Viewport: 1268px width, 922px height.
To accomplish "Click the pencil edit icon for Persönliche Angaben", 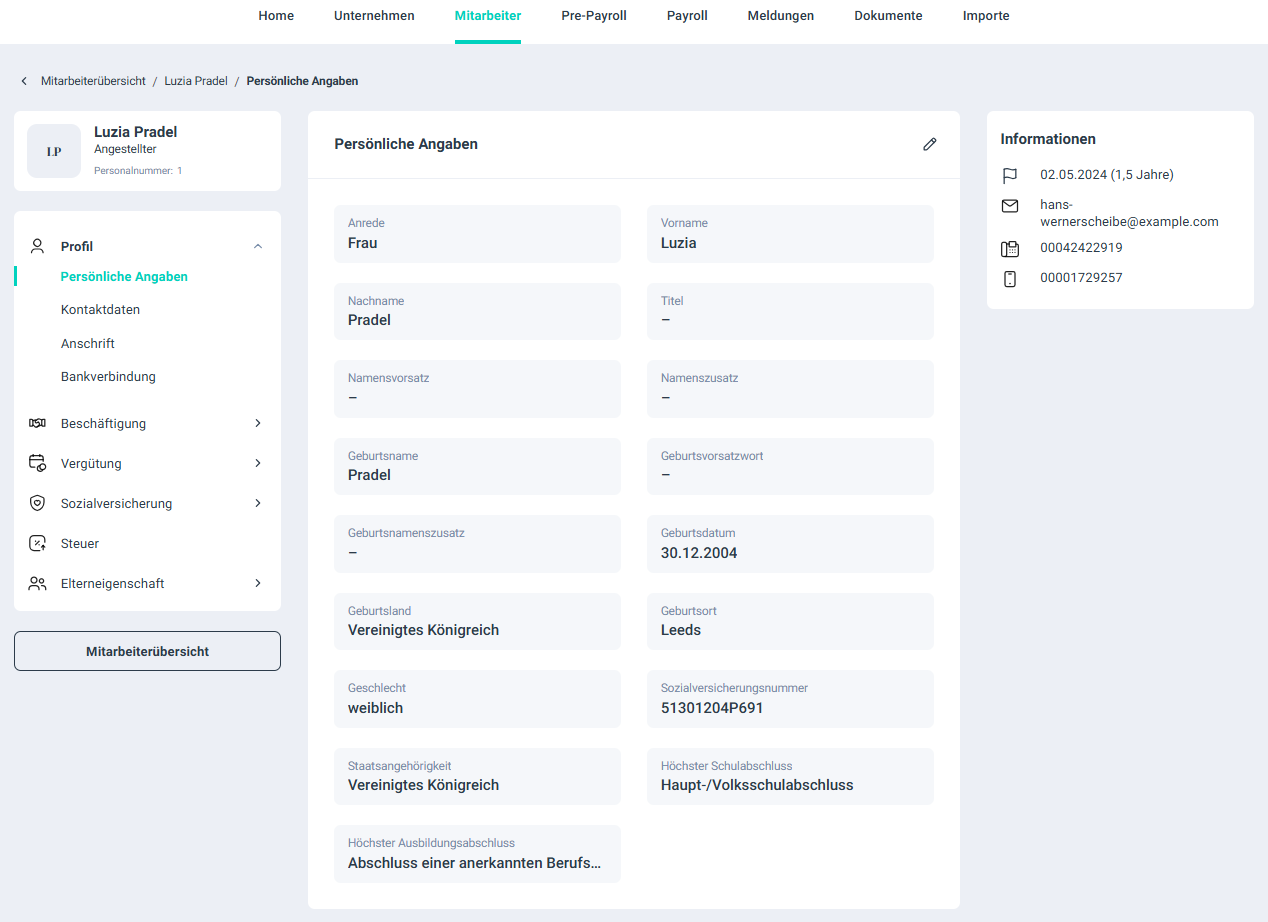I will click(929, 144).
